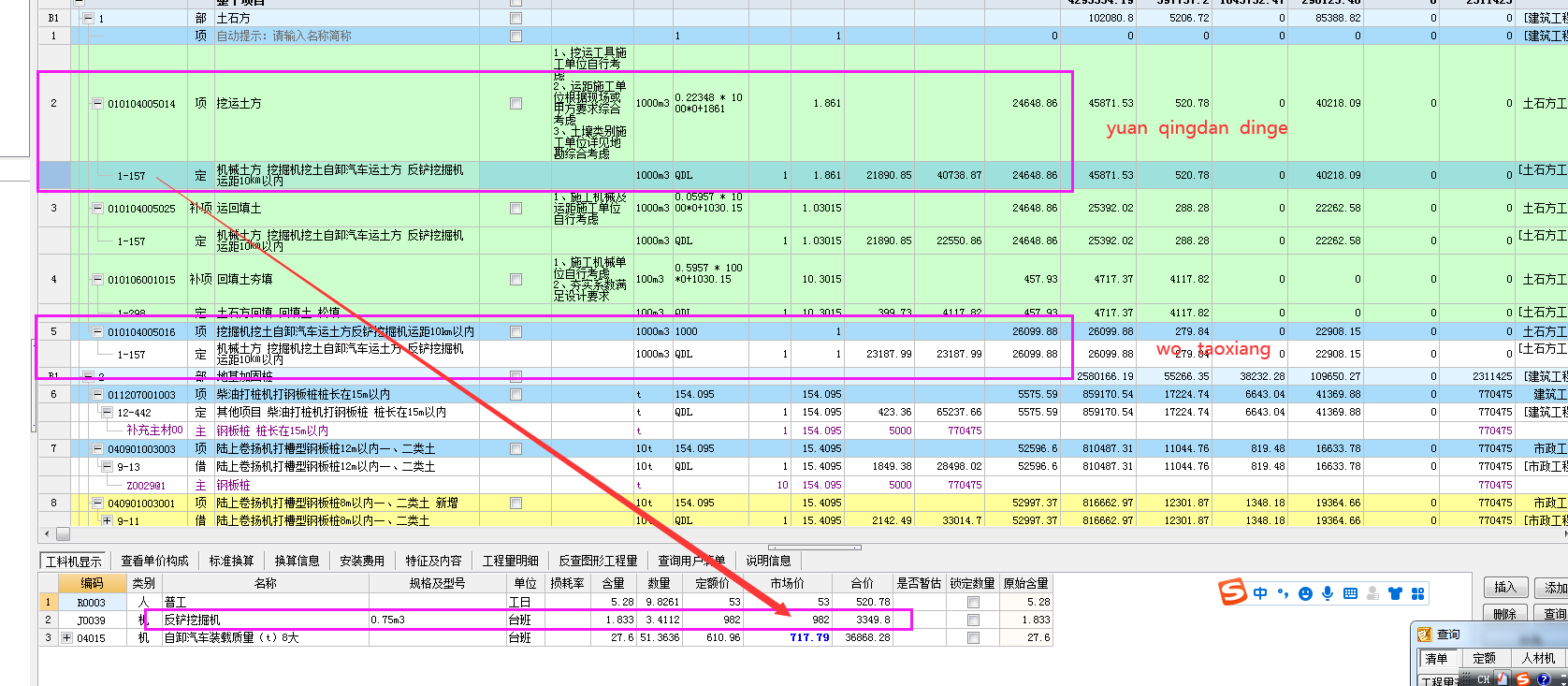Click the 添加 button
1568x686 pixels.
(1553, 588)
